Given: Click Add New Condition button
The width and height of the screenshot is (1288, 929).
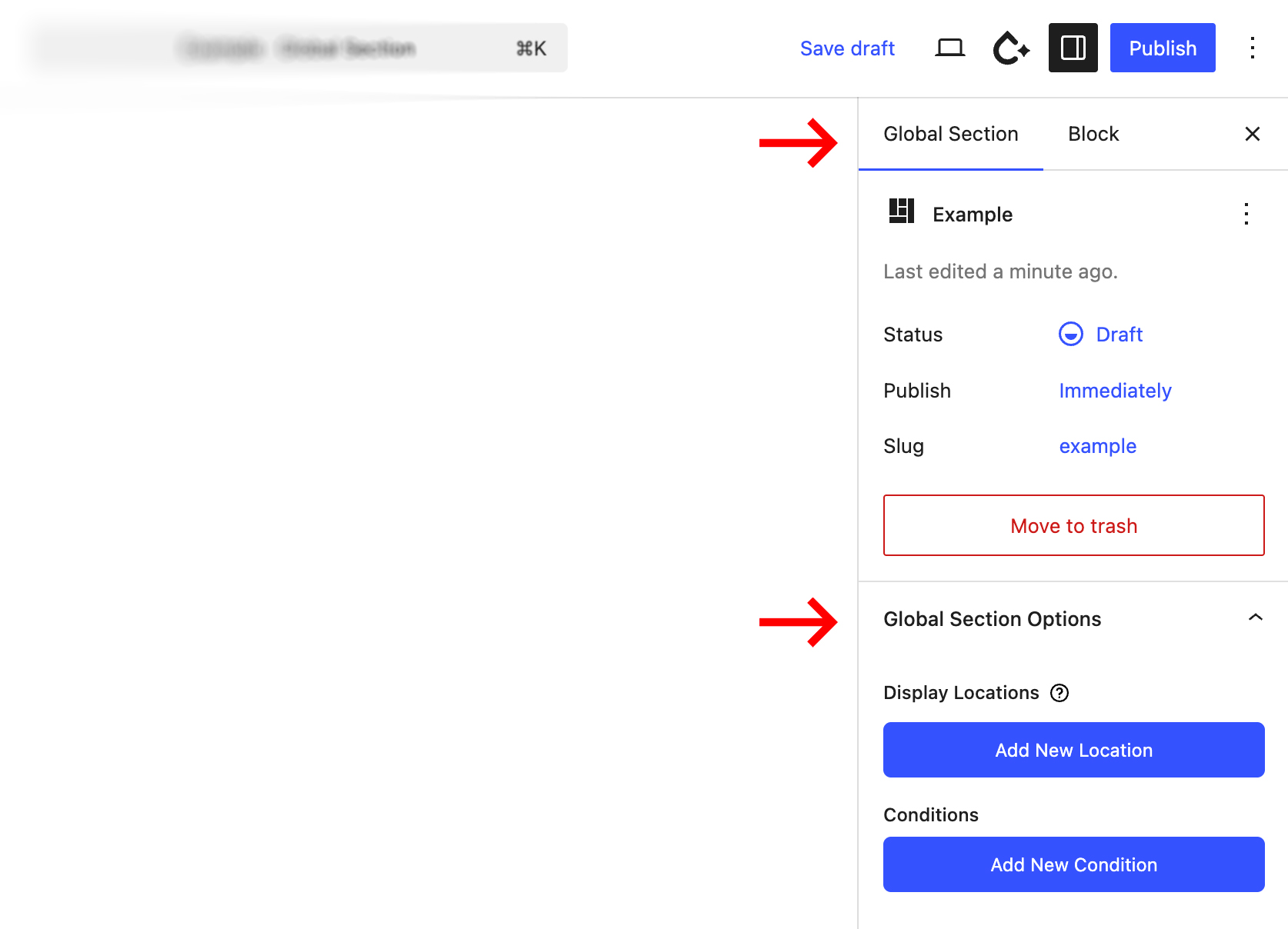Looking at the screenshot, I should 1073,864.
